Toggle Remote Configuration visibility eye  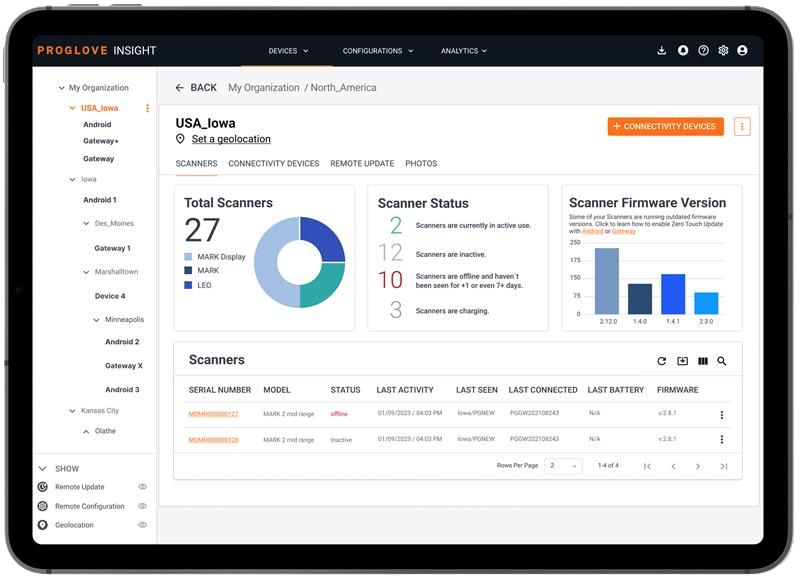click(142, 506)
